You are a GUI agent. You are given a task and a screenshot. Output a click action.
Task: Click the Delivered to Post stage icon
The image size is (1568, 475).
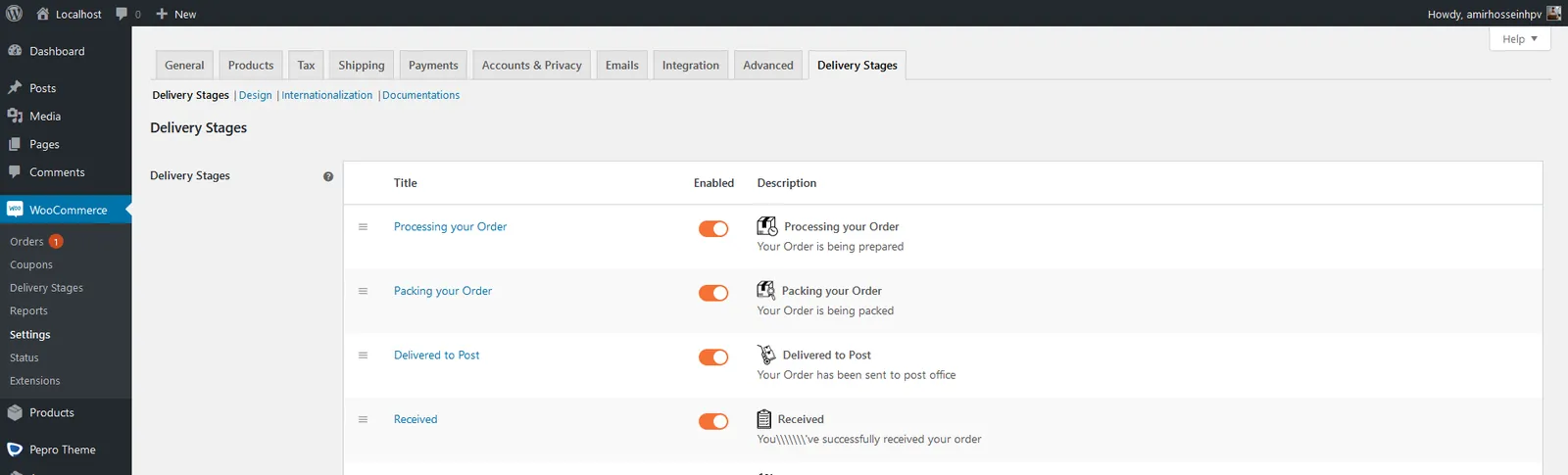coord(766,355)
